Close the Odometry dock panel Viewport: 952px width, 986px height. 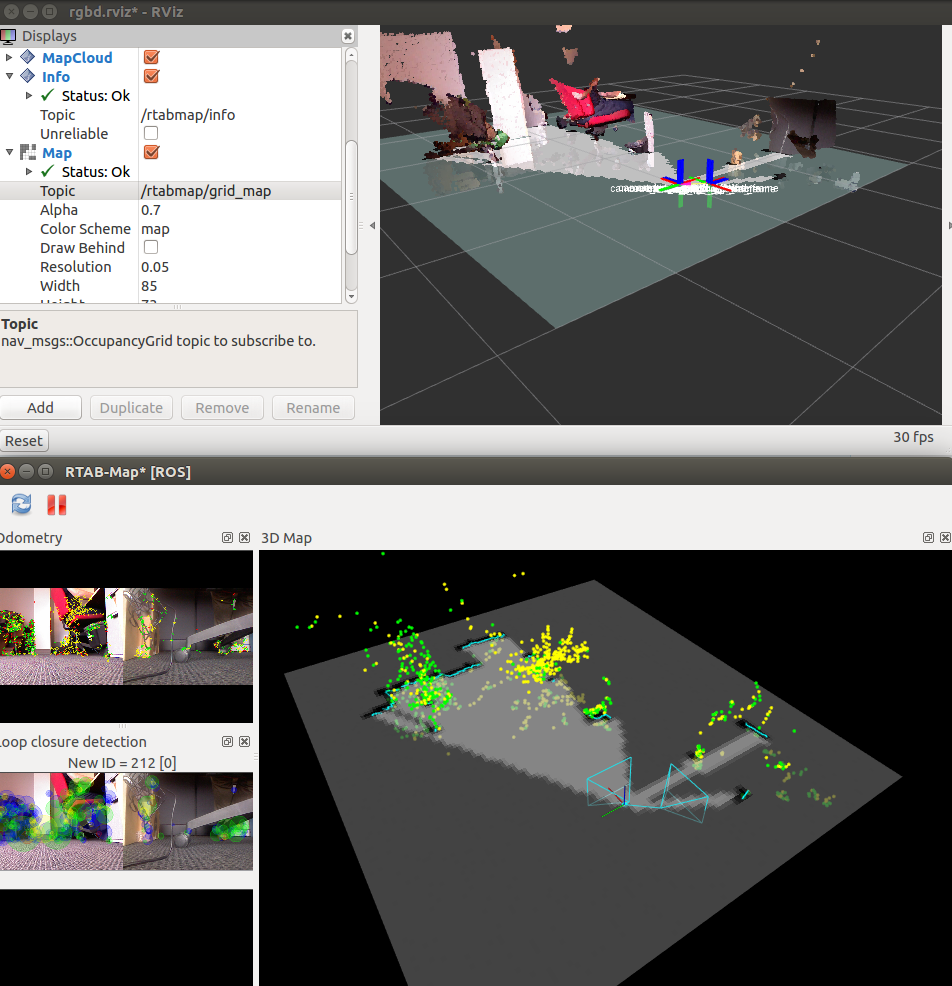click(x=244, y=538)
